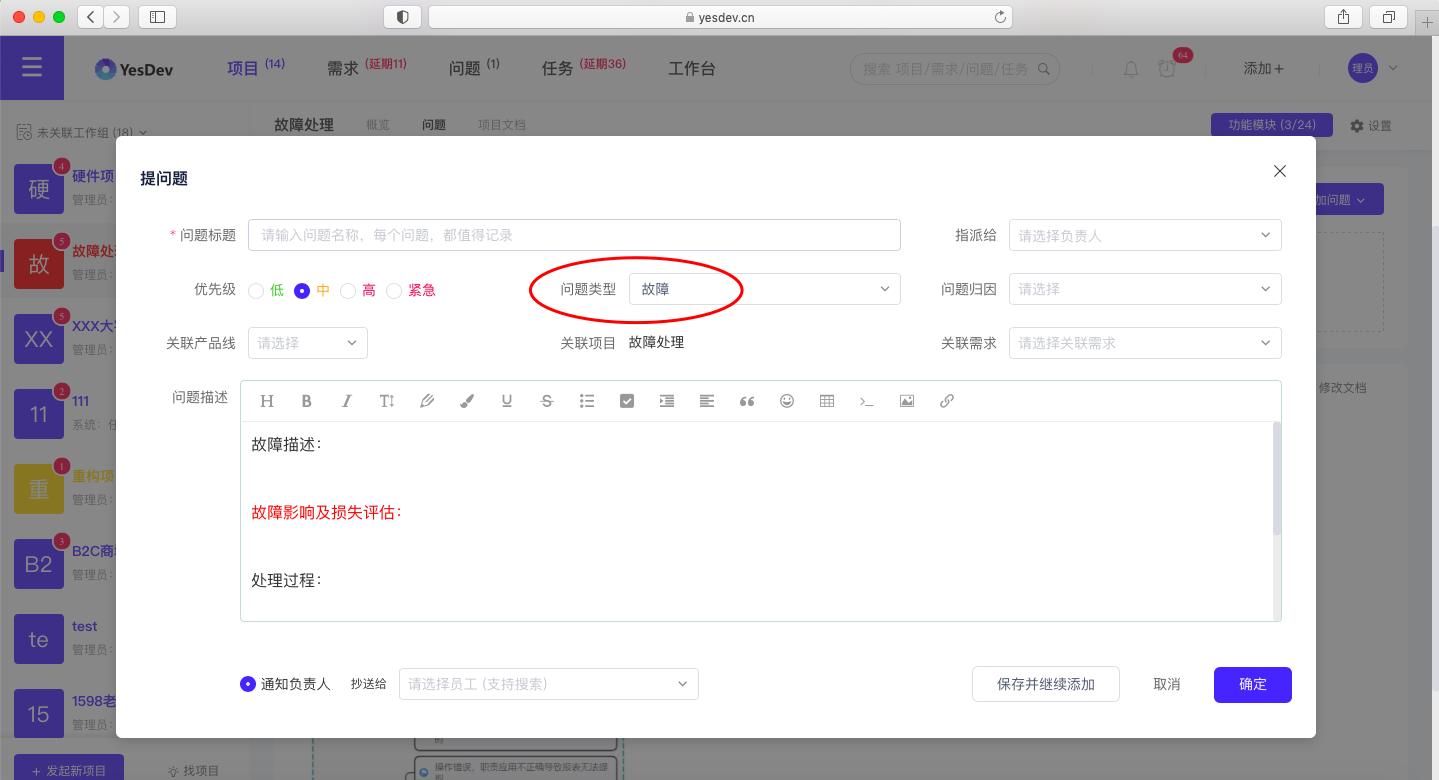Add a hyperlink using the link icon
The image size is (1439, 780).
coord(947,400)
